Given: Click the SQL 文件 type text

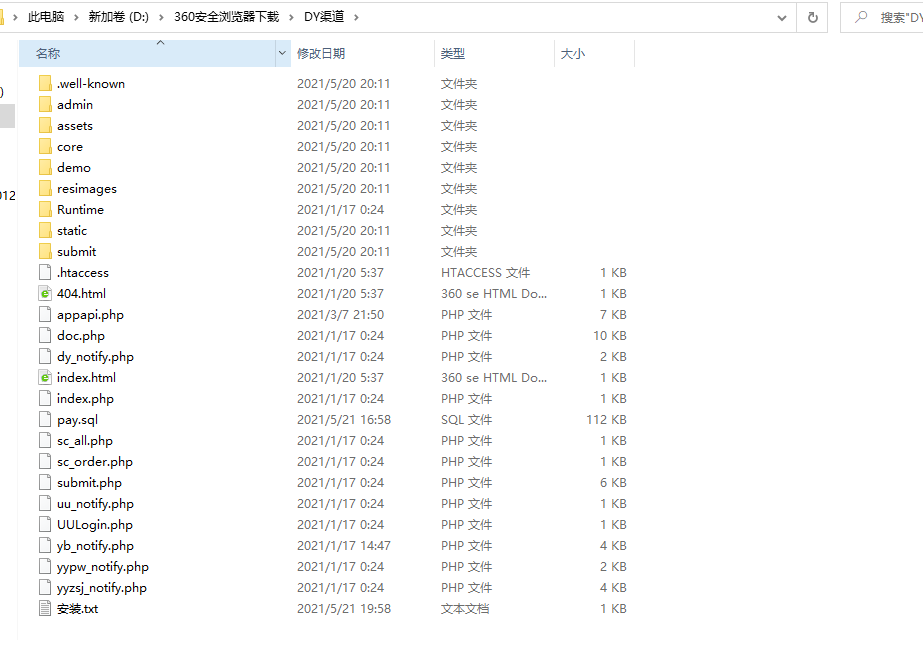Looking at the screenshot, I should pyautogui.click(x=467, y=420).
